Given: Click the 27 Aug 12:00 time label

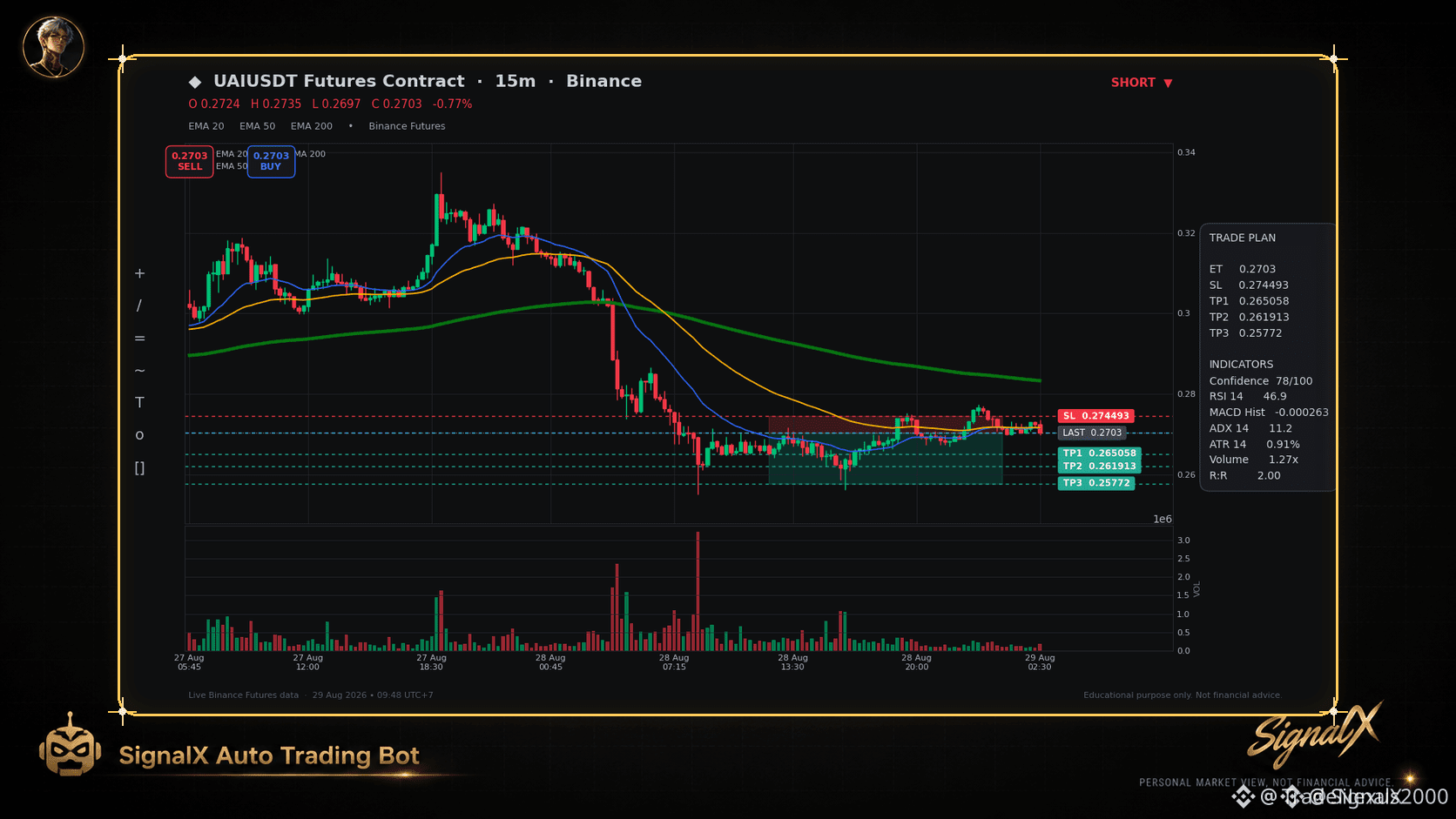Looking at the screenshot, I should 307,662.
